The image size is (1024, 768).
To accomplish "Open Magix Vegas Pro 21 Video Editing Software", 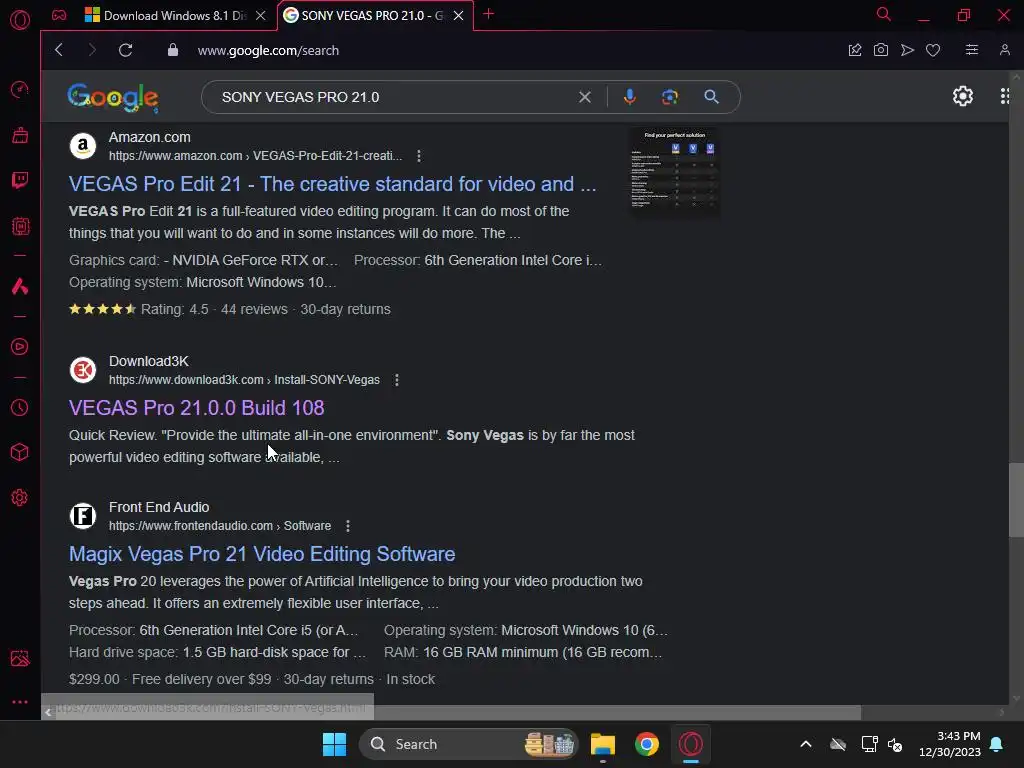I will click(262, 554).
